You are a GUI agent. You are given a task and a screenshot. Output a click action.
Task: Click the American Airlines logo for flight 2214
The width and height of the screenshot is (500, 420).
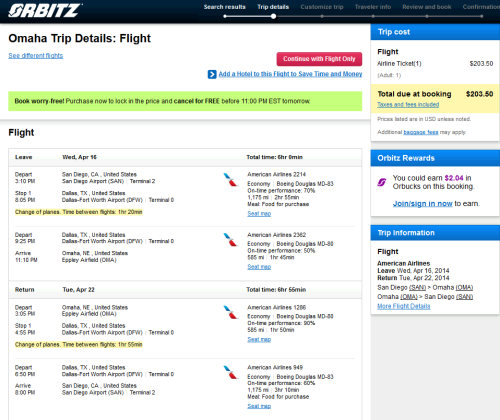tap(230, 179)
